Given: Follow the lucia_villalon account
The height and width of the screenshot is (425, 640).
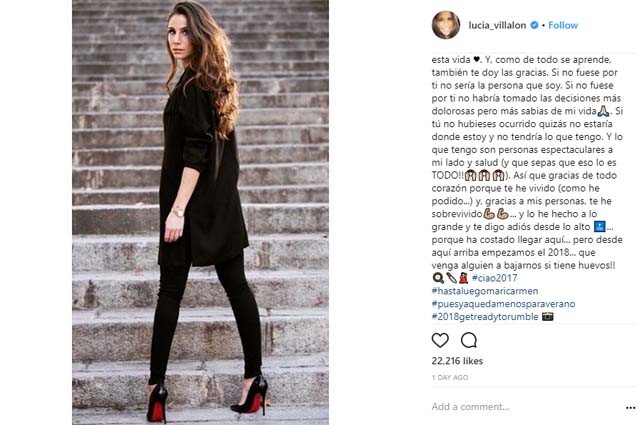Looking at the screenshot, I should 563,25.
